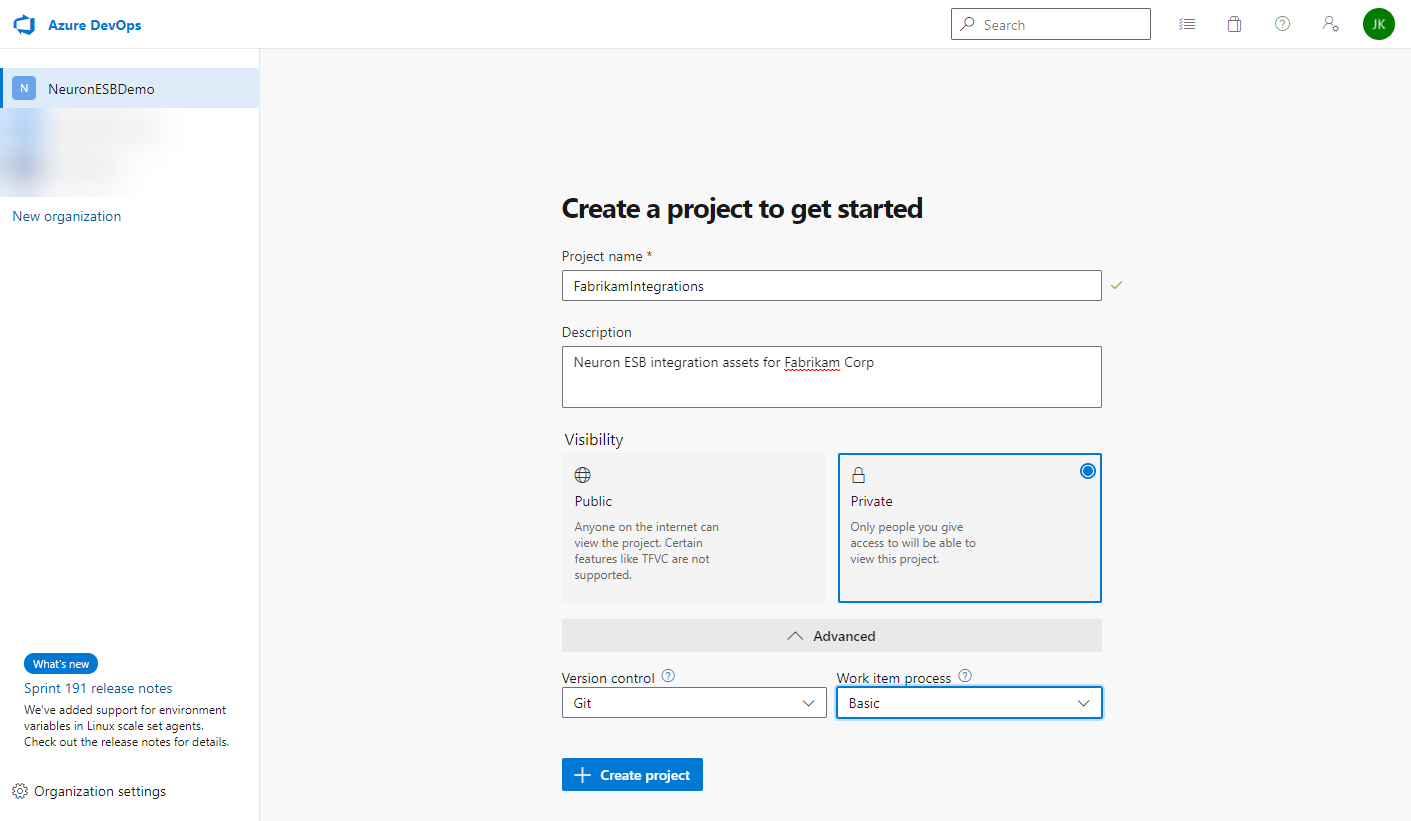Open Organization settings link text

100,791
